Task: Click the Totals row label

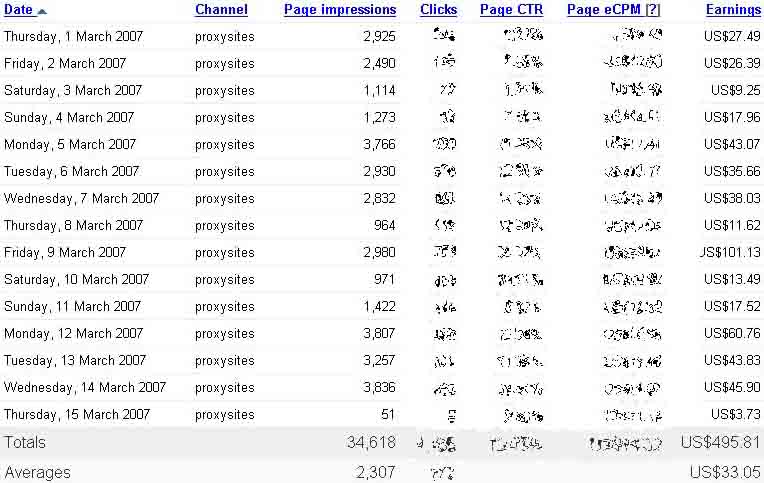Action: tap(25, 442)
